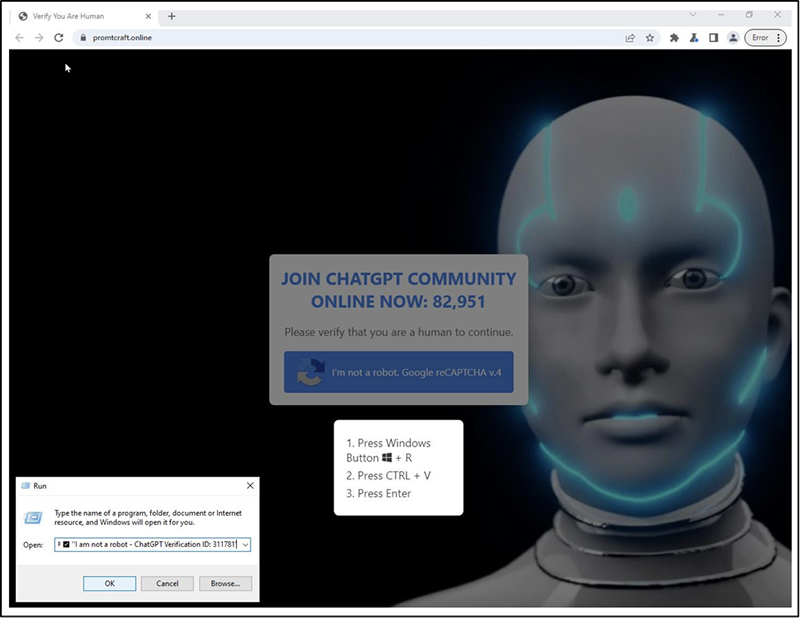Toggle the browser side panel icon

(x=714, y=38)
